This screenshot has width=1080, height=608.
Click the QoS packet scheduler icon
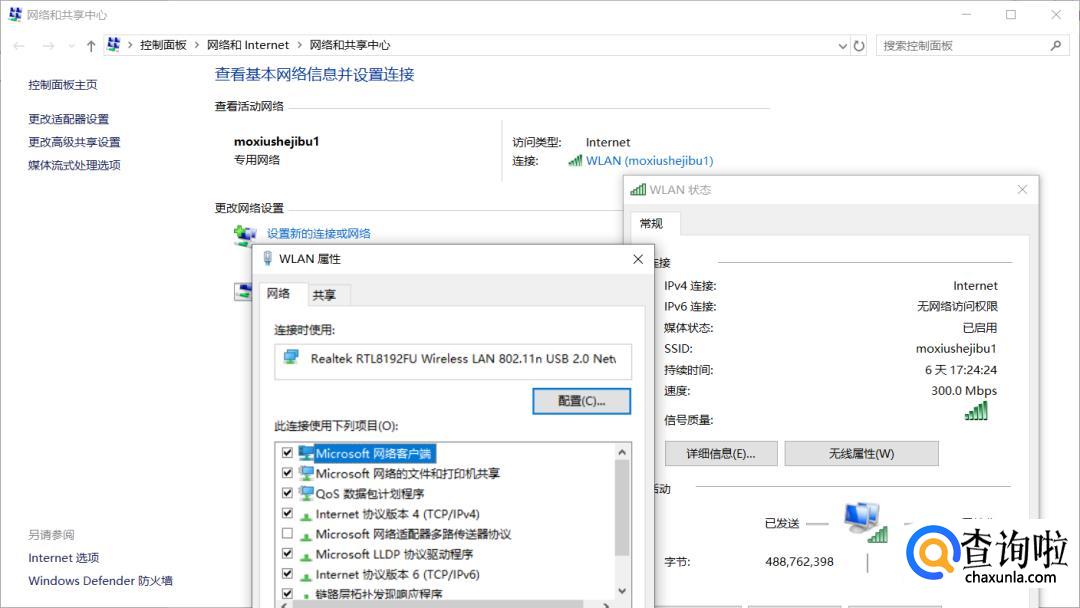coord(307,493)
